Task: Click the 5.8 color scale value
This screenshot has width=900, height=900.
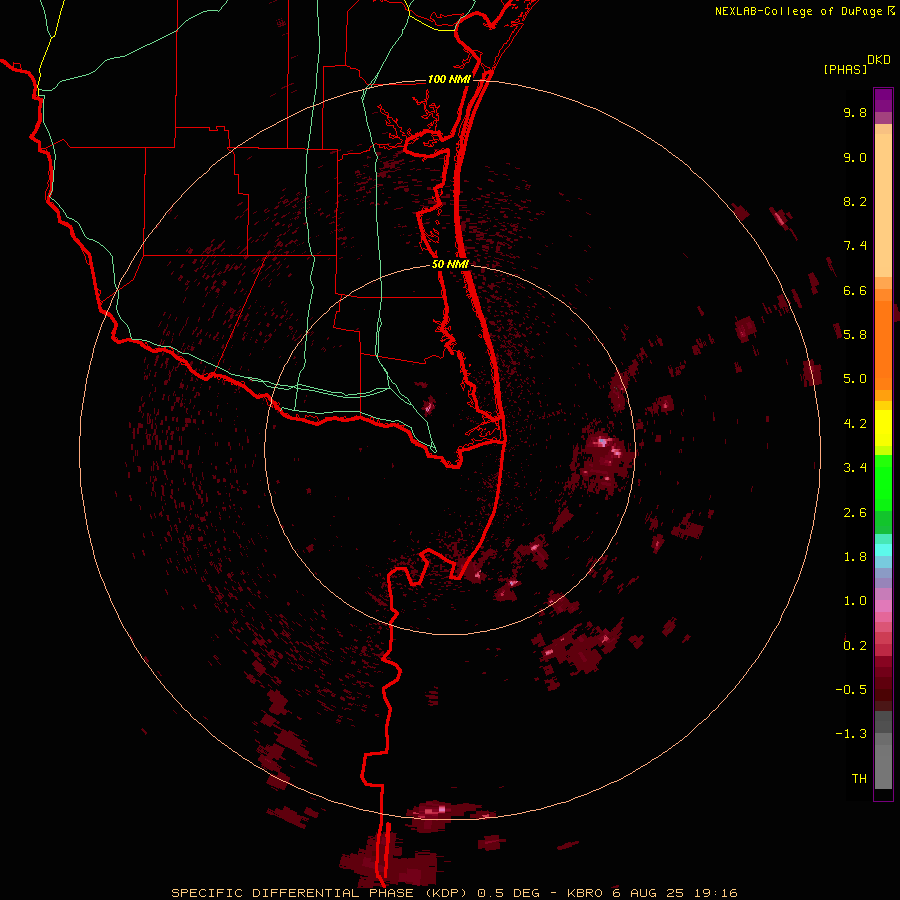Action: (x=855, y=334)
